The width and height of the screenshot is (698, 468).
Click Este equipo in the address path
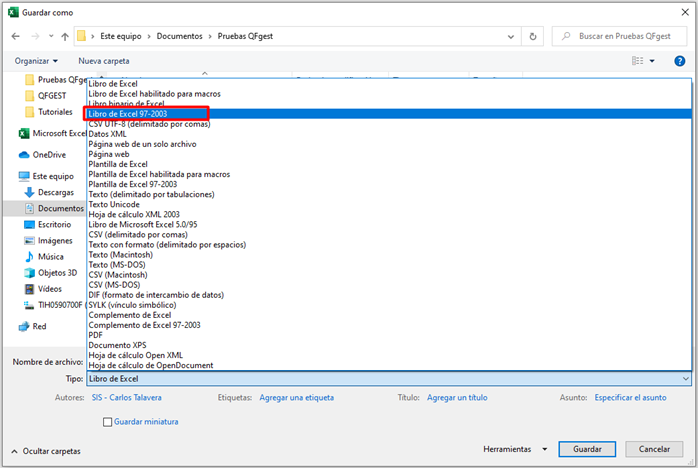(121, 37)
